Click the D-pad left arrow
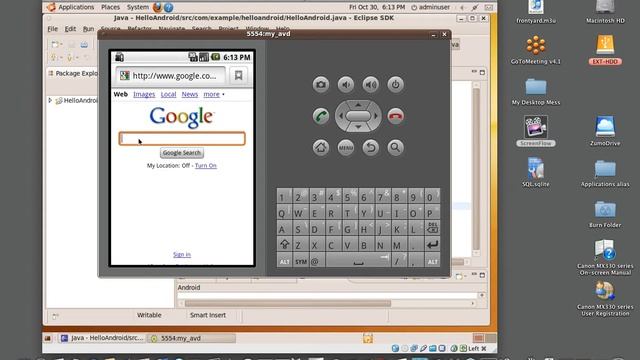The height and width of the screenshot is (360, 640). click(x=341, y=116)
